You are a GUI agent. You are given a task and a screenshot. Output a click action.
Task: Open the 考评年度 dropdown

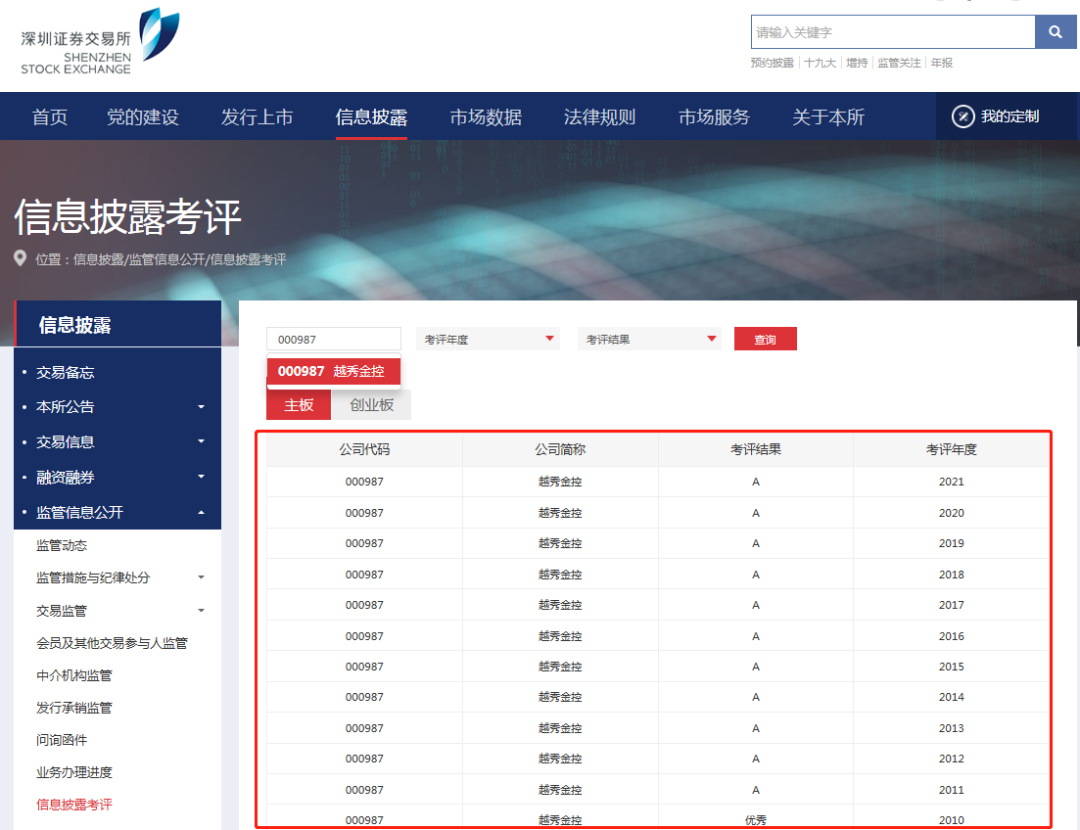pyautogui.click(x=487, y=339)
